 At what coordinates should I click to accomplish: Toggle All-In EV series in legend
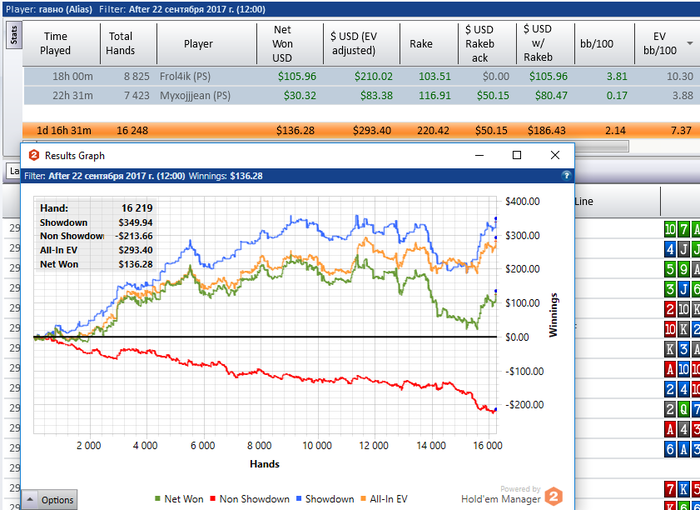384,499
